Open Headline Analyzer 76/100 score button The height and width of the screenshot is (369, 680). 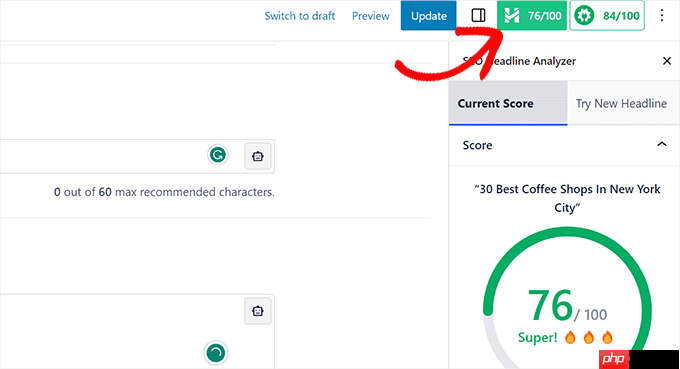(x=532, y=16)
